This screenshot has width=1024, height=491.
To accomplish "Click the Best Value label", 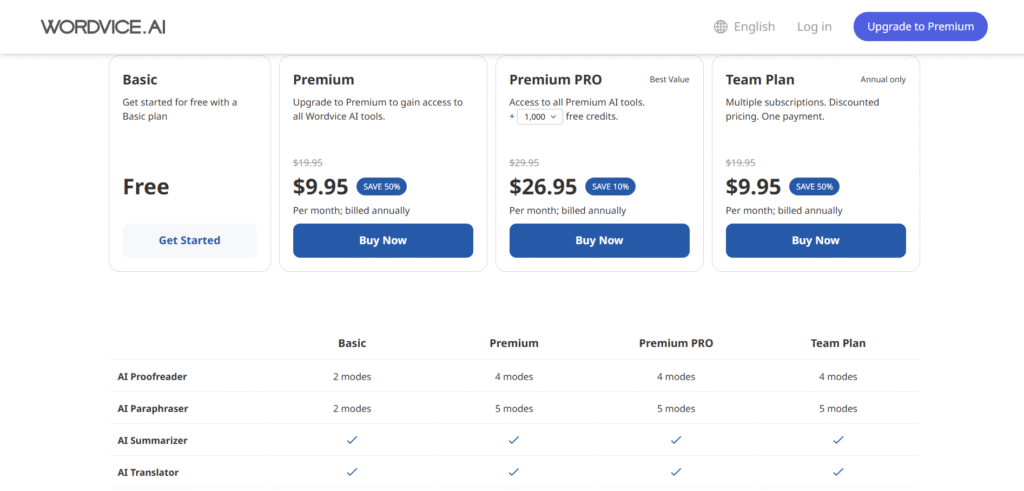I will pos(669,80).
